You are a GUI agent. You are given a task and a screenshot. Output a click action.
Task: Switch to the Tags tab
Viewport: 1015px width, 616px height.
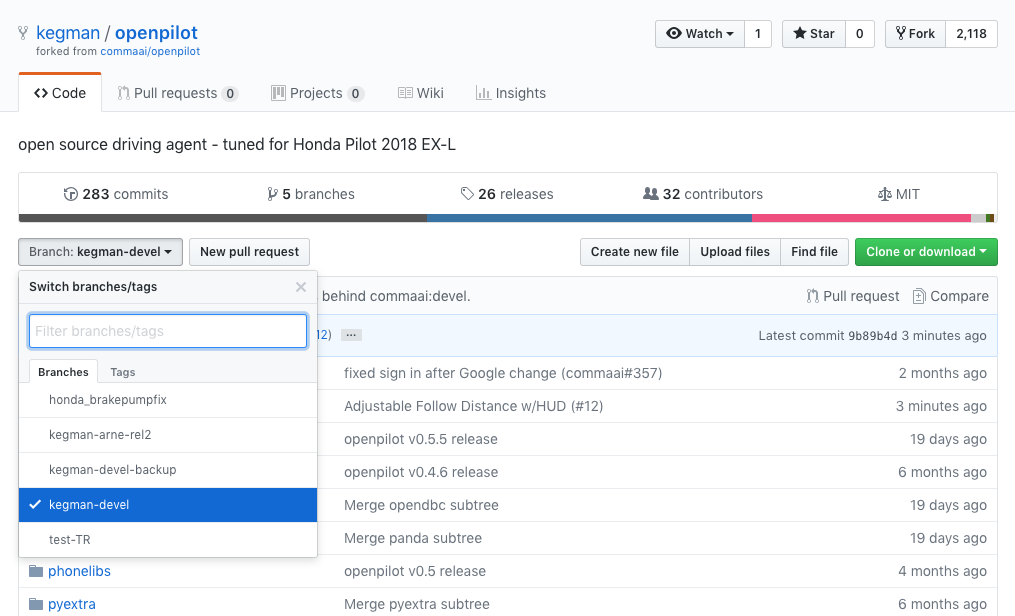click(x=123, y=372)
